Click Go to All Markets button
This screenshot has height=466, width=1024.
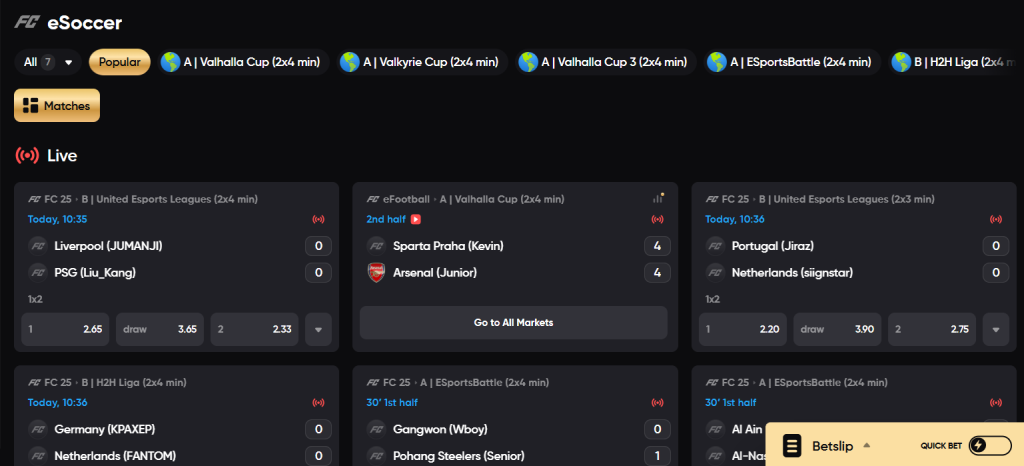pyautogui.click(x=513, y=322)
